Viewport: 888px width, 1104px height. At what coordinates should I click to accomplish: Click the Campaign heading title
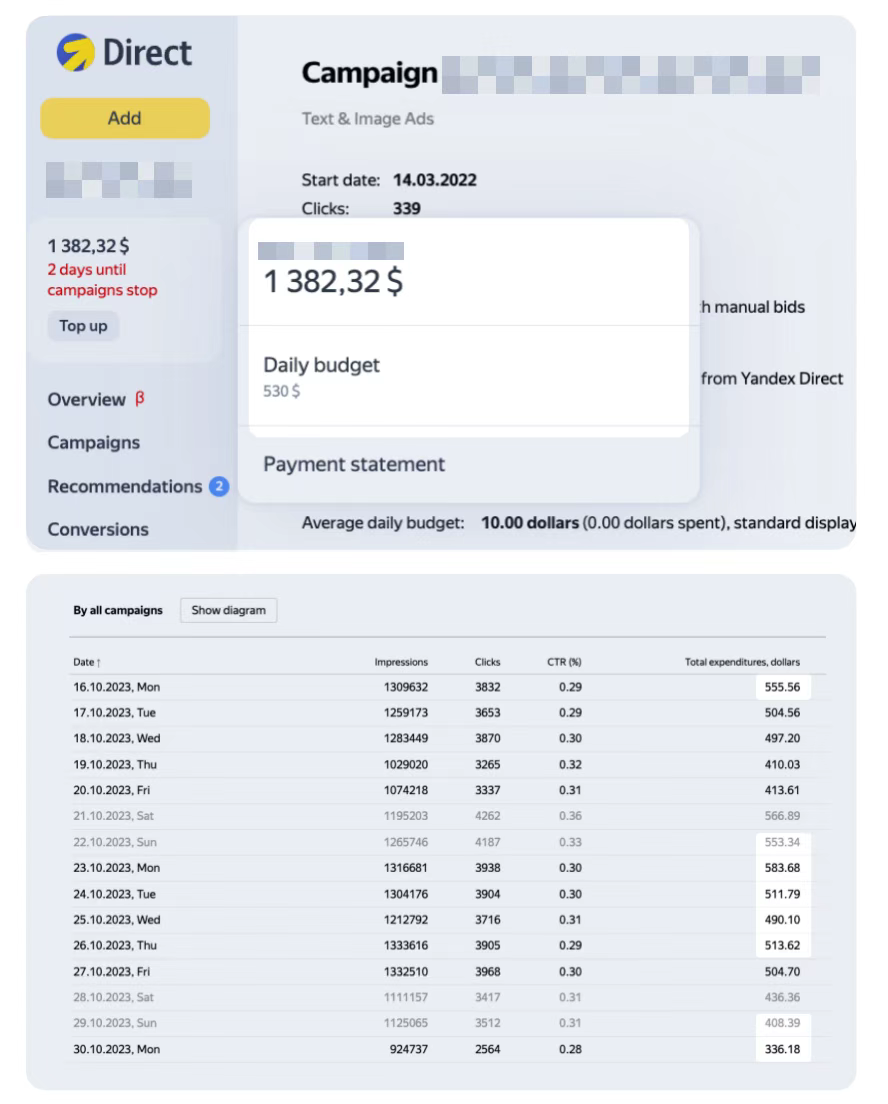coord(370,73)
